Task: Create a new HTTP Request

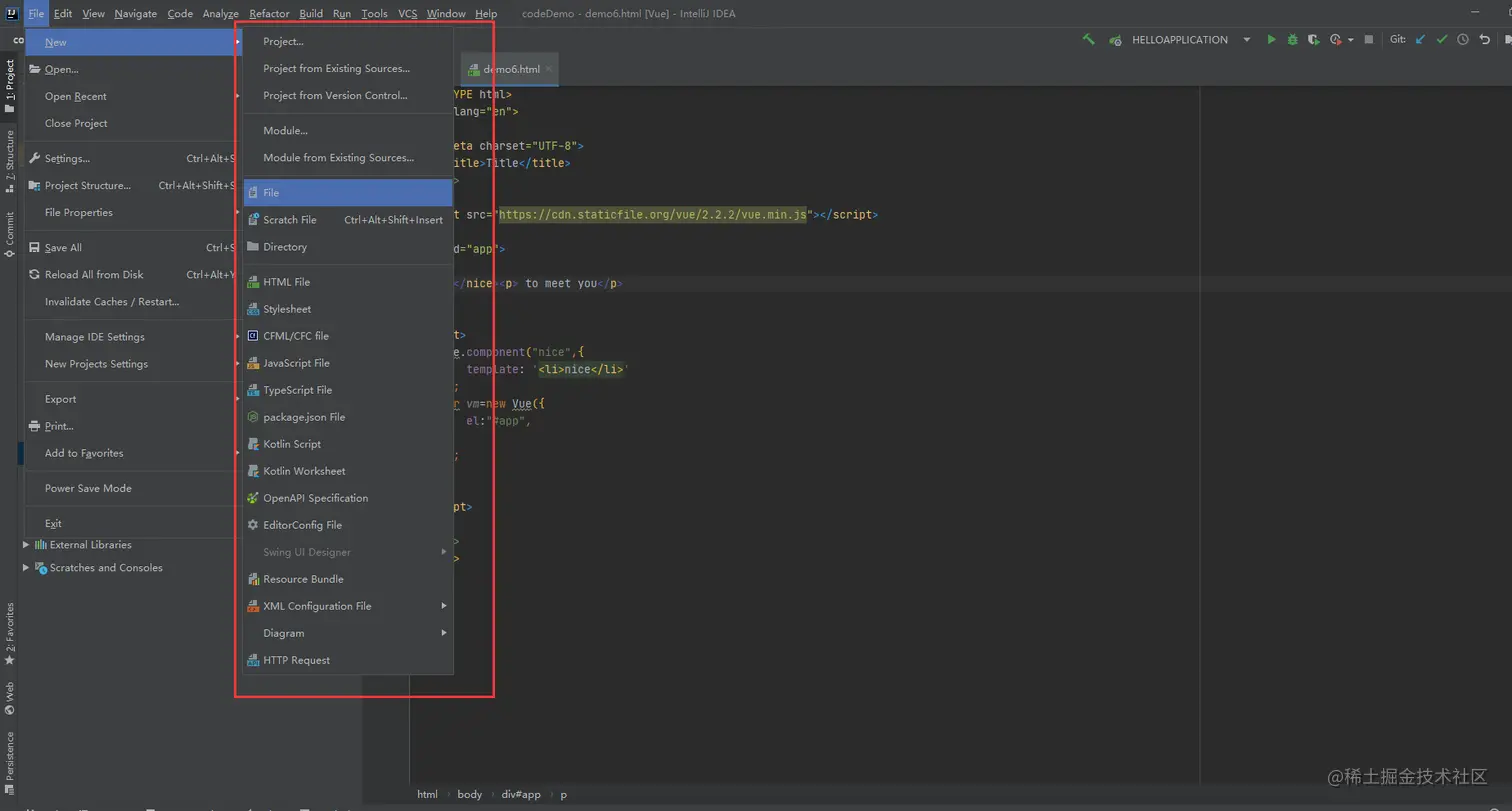Action: [x=348, y=660]
